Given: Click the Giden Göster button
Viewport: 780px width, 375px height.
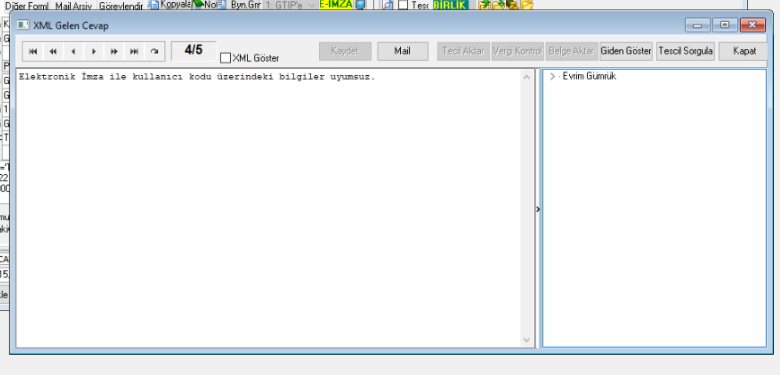Looking at the screenshot, I should coord(626,51).
